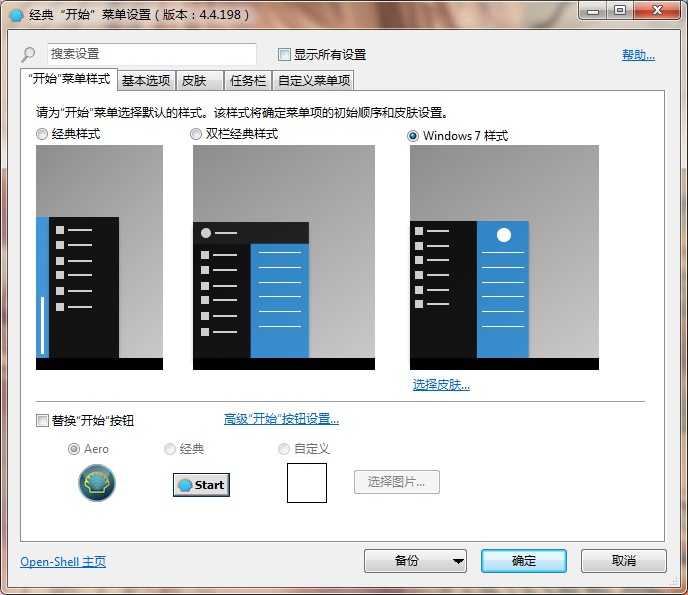Click the Open-Shell title bar icon
This screenshot has width=688, height=595.
[x=16, y=15]
